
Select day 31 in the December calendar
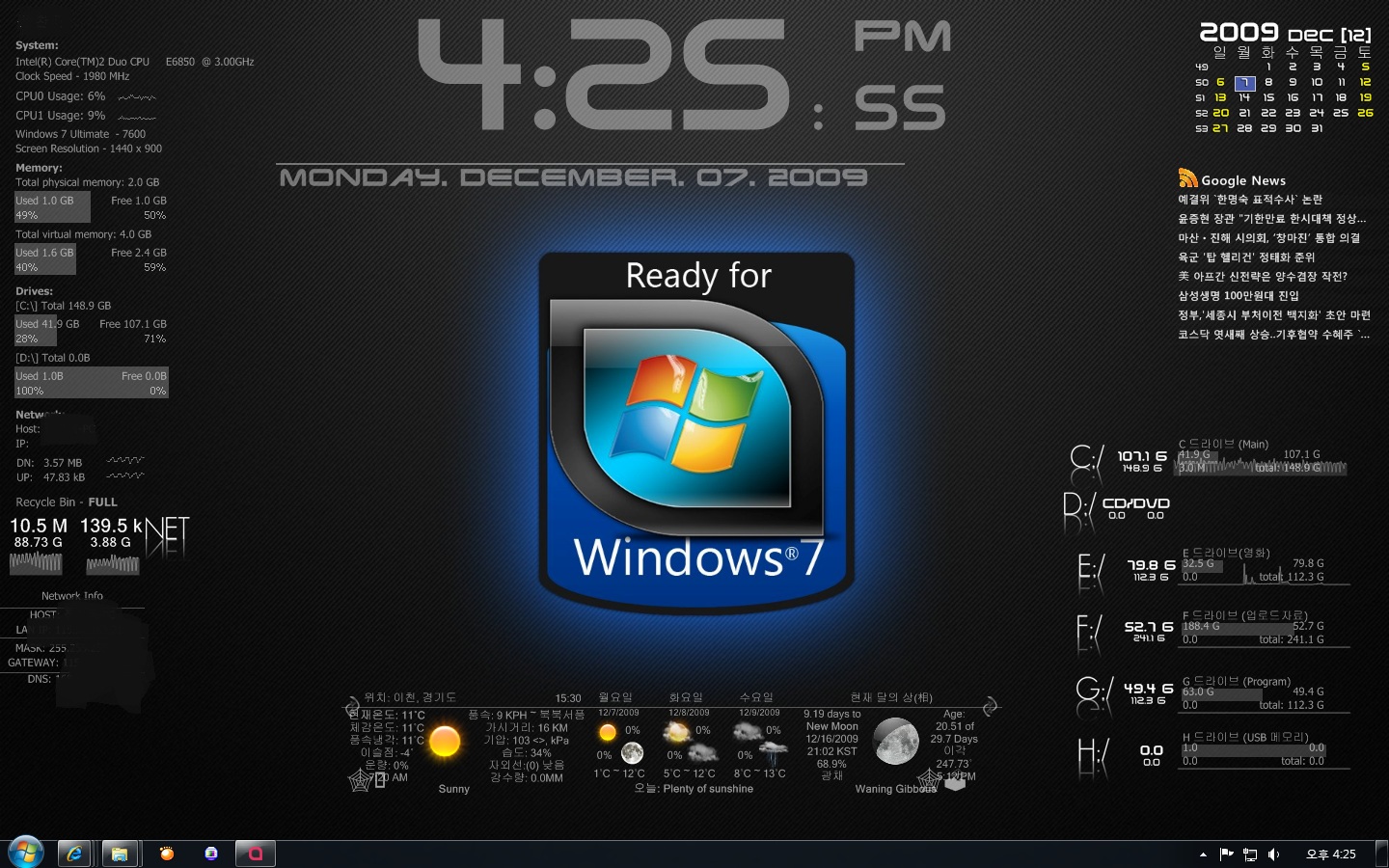(x=1317, y=128)
